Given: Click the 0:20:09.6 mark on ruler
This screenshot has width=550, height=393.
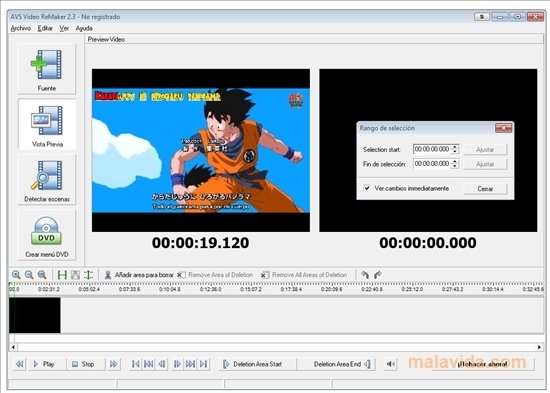Looking at the screenshot, I should [x=331, y=289].
